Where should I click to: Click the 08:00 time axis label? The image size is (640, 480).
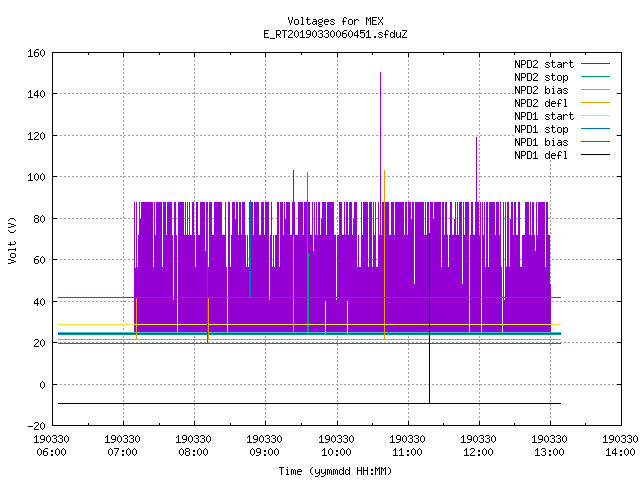(x=193, y=453)
